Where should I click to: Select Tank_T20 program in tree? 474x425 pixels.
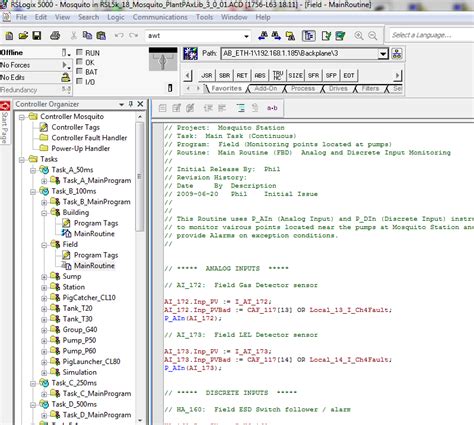pos(77,308)
